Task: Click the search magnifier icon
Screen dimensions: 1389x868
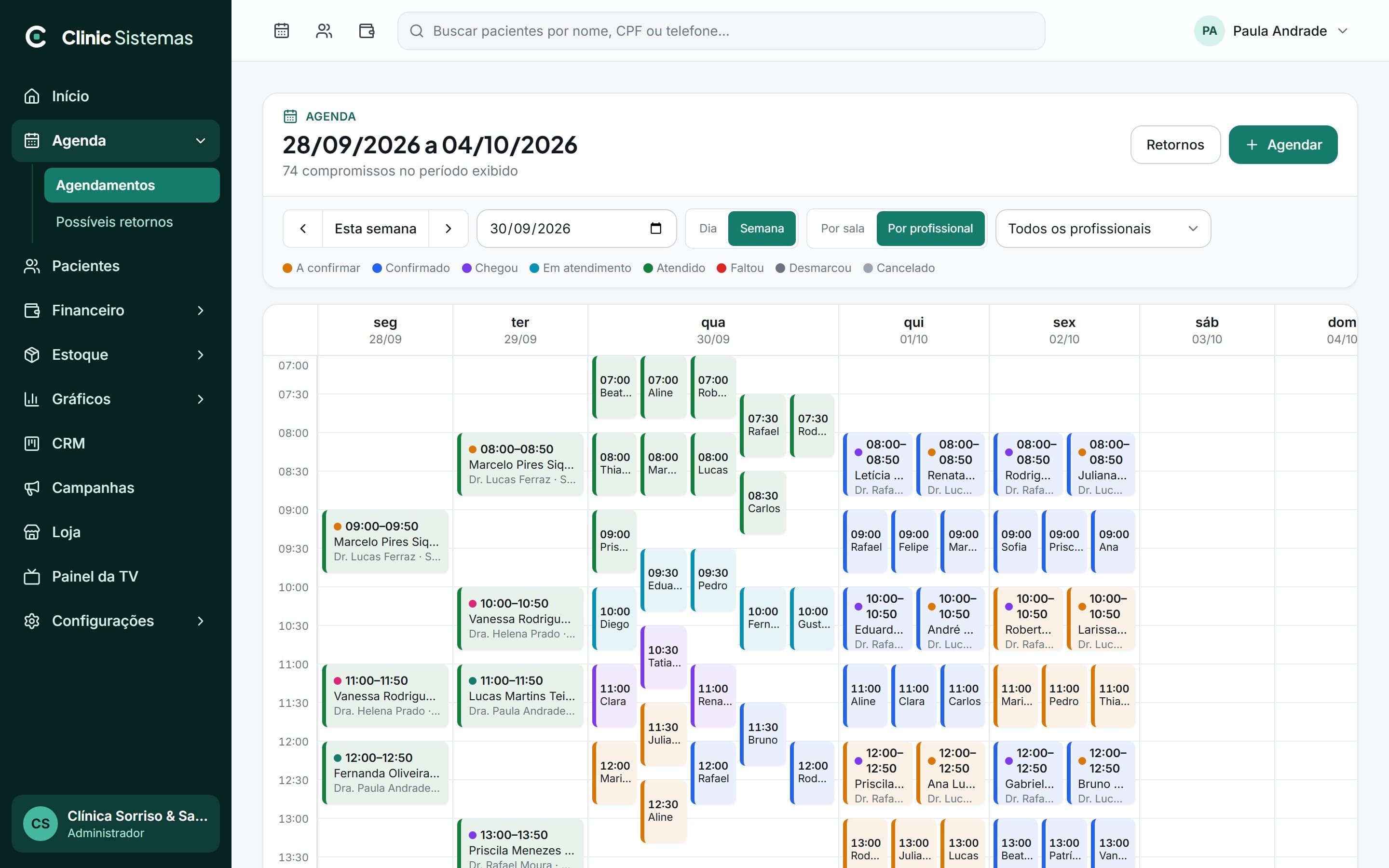Action: [x=417, y=31]
